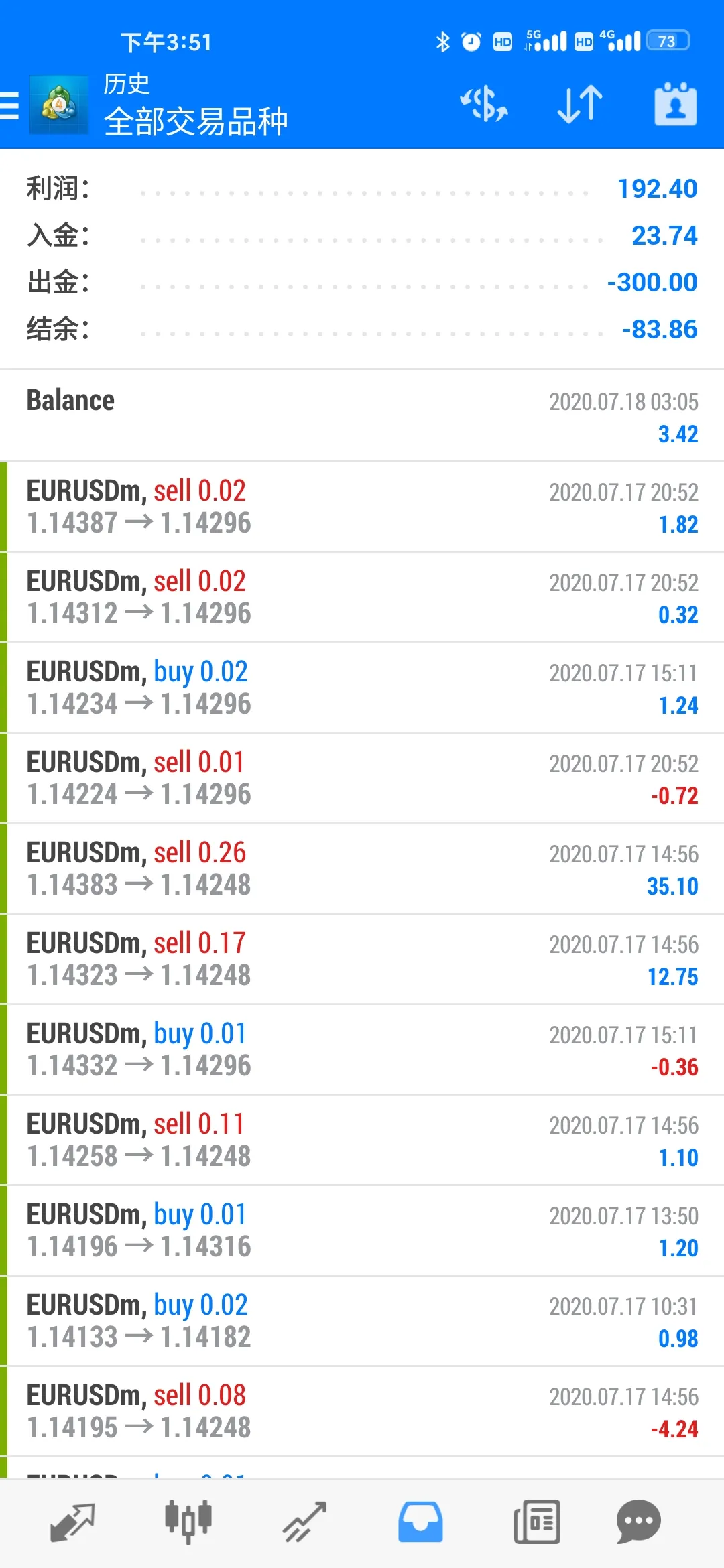This screenshot has height=1568, width=724.
Task: Open the chat messages bubble icon
Action: click(639, 1521)
